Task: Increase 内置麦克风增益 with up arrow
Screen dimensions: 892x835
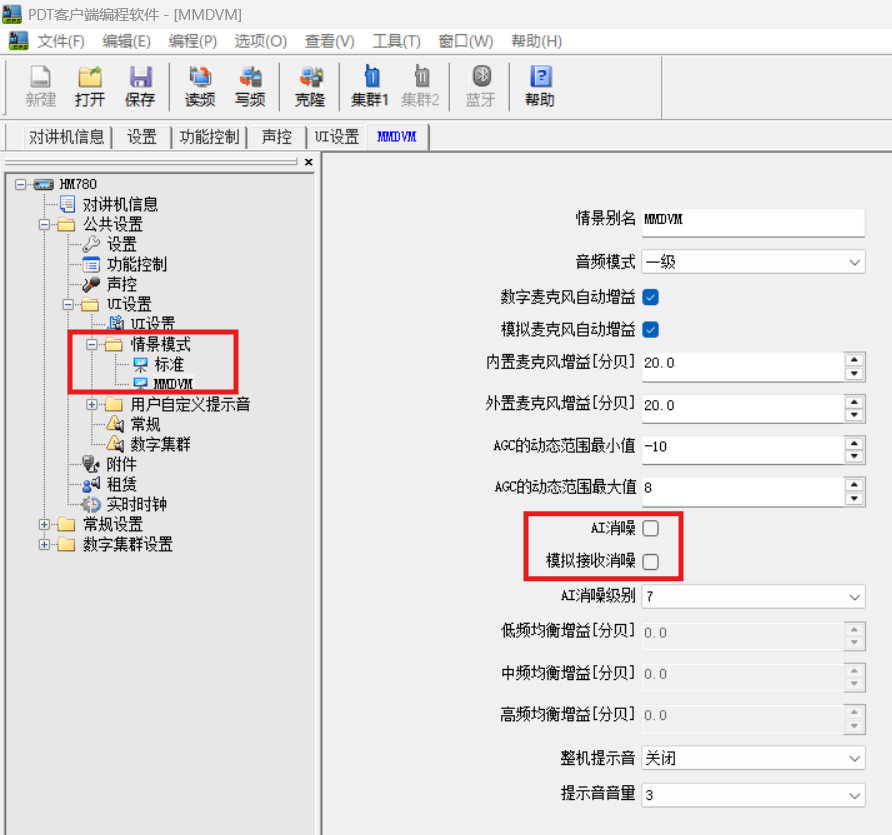Action: (854, 357)
